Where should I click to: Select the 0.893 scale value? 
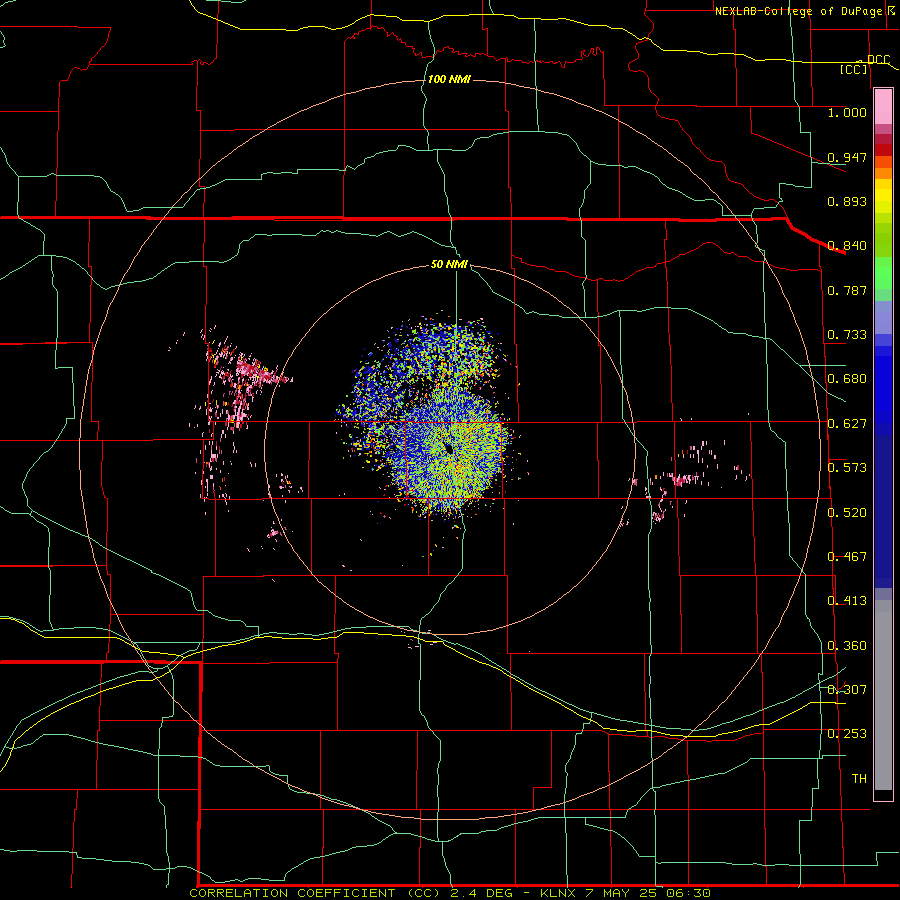click(847, 201)
